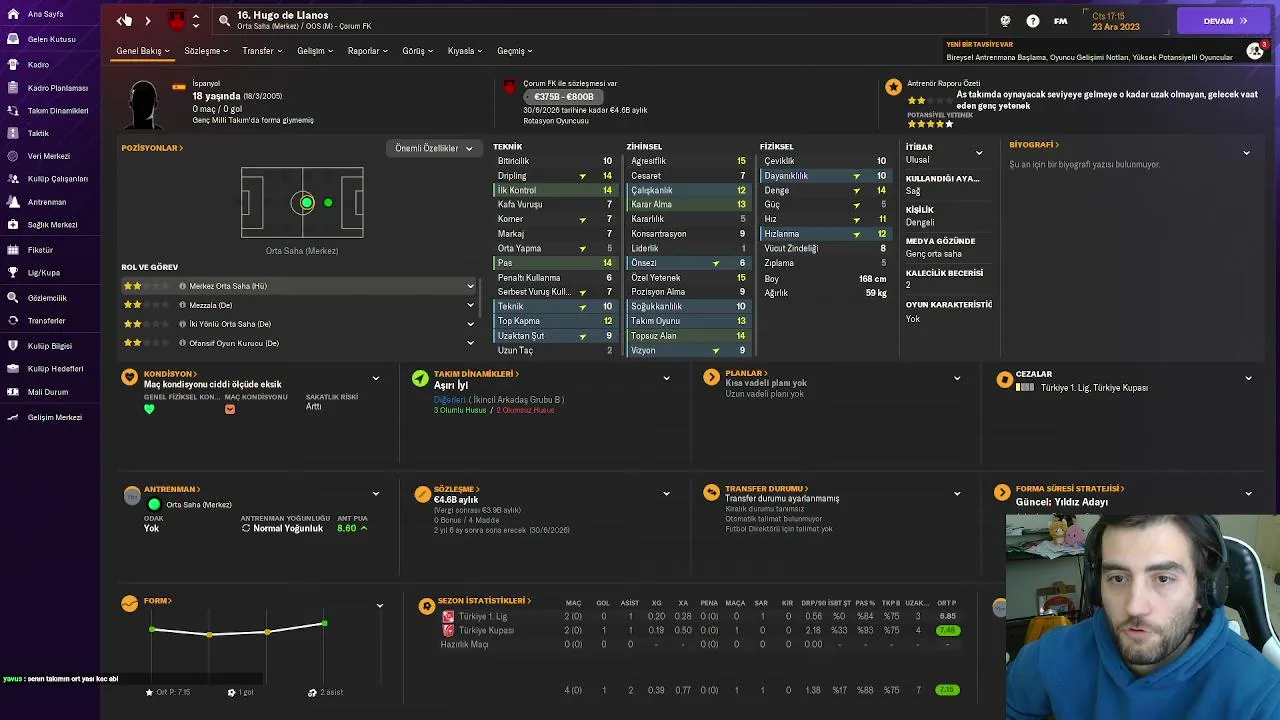Open Önemli Özellikler dropdown

(x=433, y=148)
